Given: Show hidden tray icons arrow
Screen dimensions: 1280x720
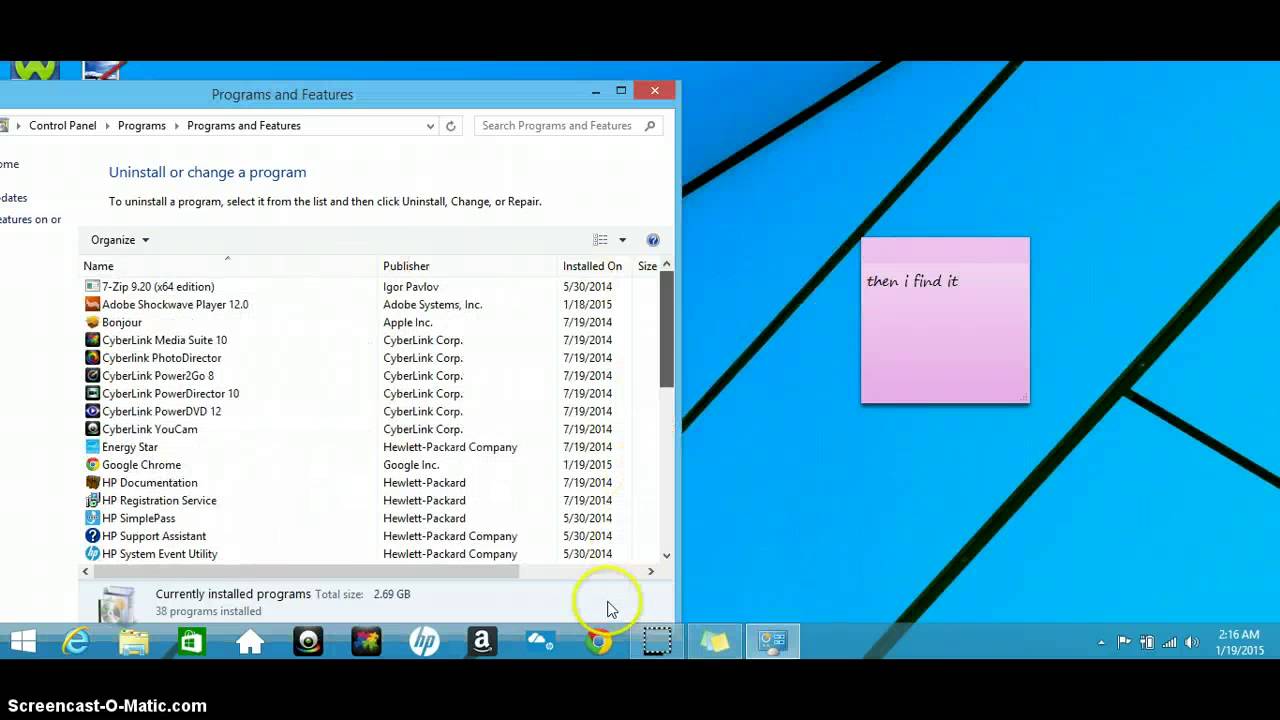Looking at the screenshot, I should click(1101, 642).
